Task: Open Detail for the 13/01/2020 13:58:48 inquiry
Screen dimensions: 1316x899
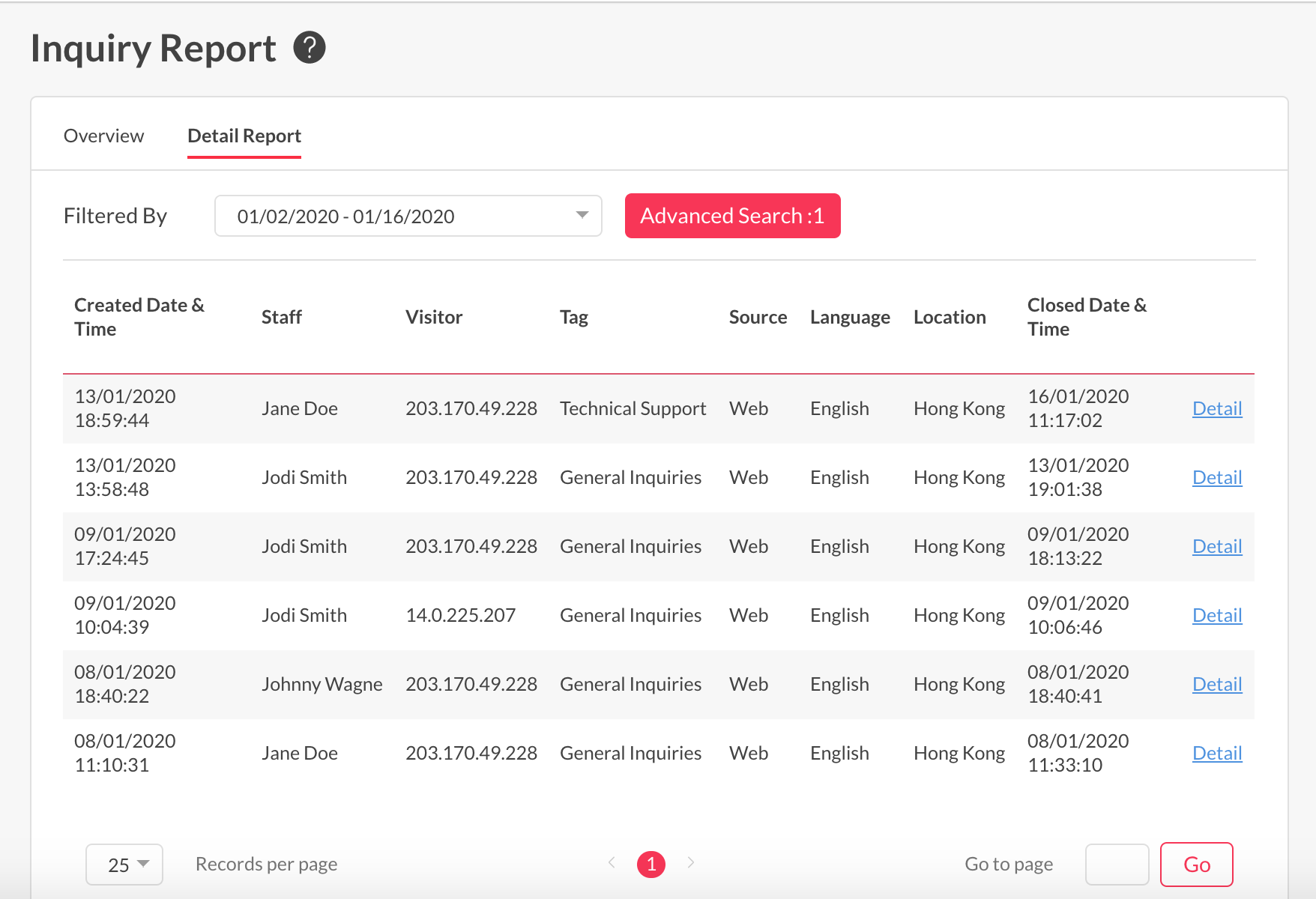Action: pyautogui.click(x=1217, y=477)
